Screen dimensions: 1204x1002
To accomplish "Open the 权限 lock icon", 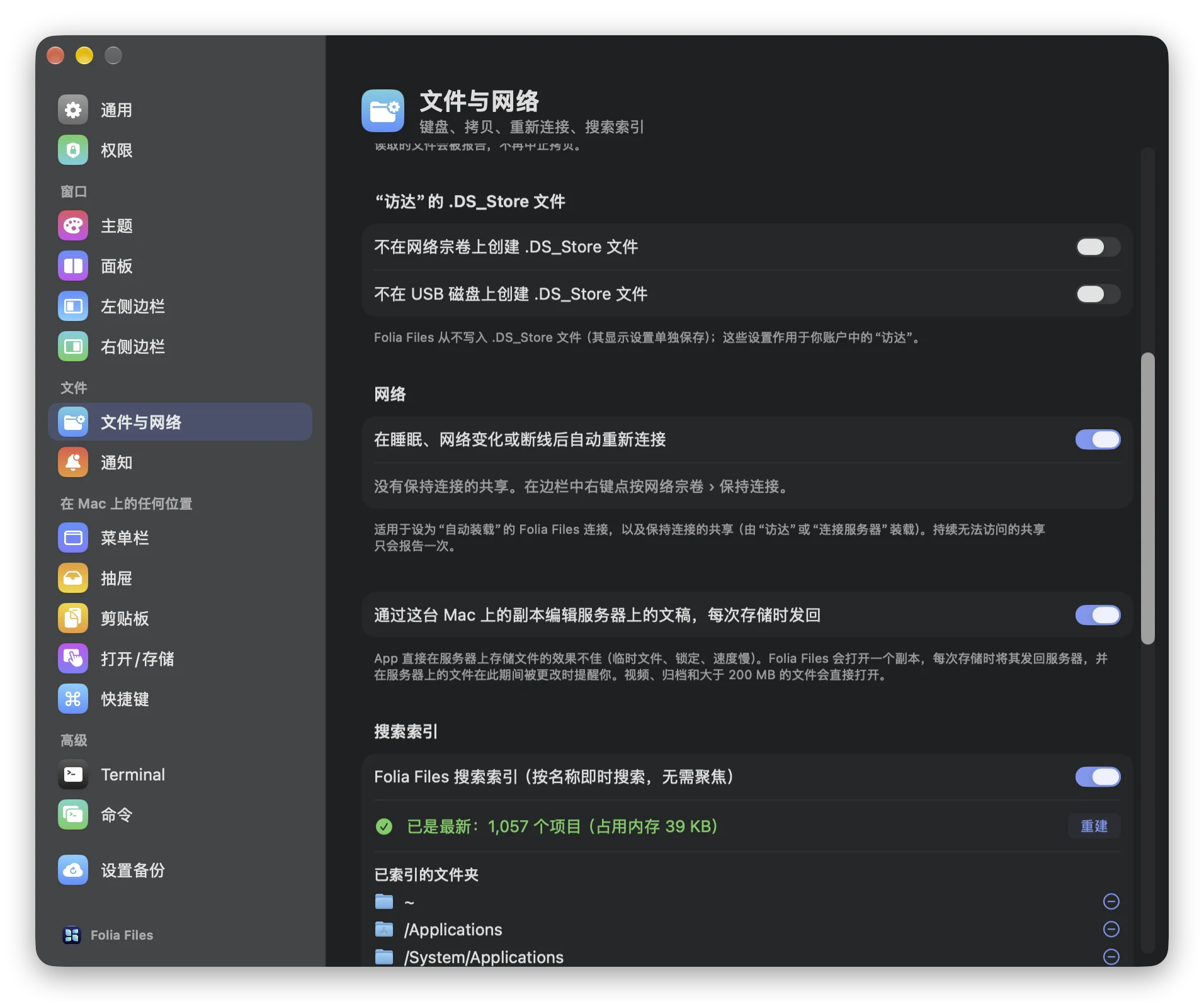I will pos(73,150).
